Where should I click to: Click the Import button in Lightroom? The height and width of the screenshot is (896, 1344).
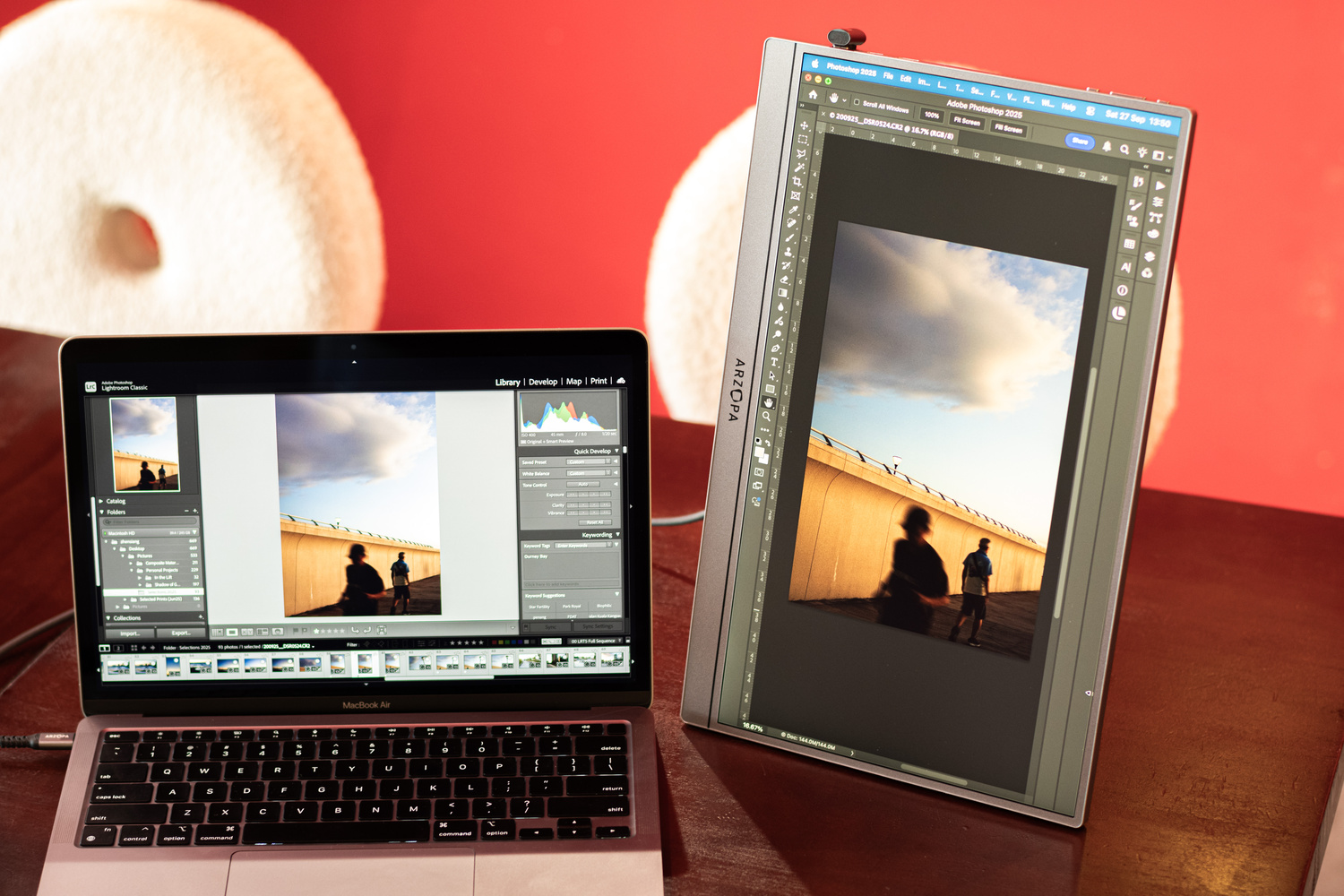(x=130, y=633)
